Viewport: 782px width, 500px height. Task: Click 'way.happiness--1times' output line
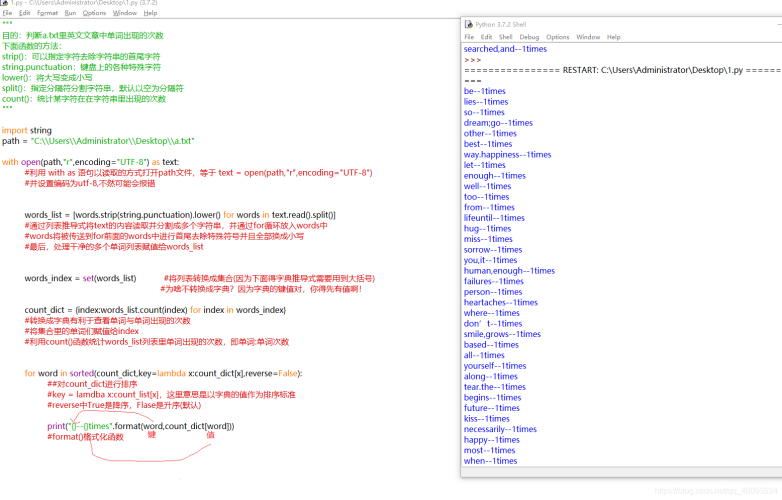click(508, 155)
